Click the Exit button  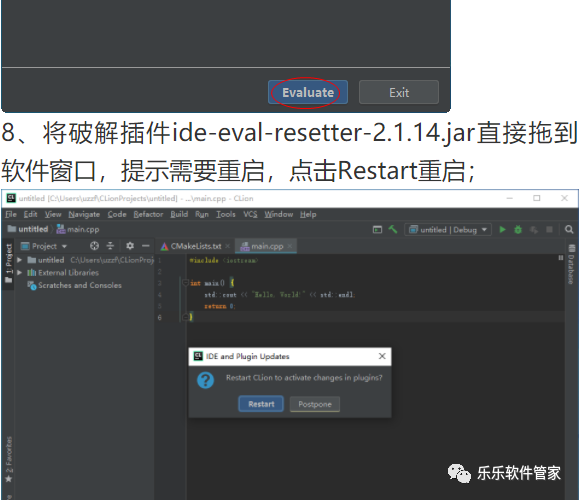pos(399,92)
